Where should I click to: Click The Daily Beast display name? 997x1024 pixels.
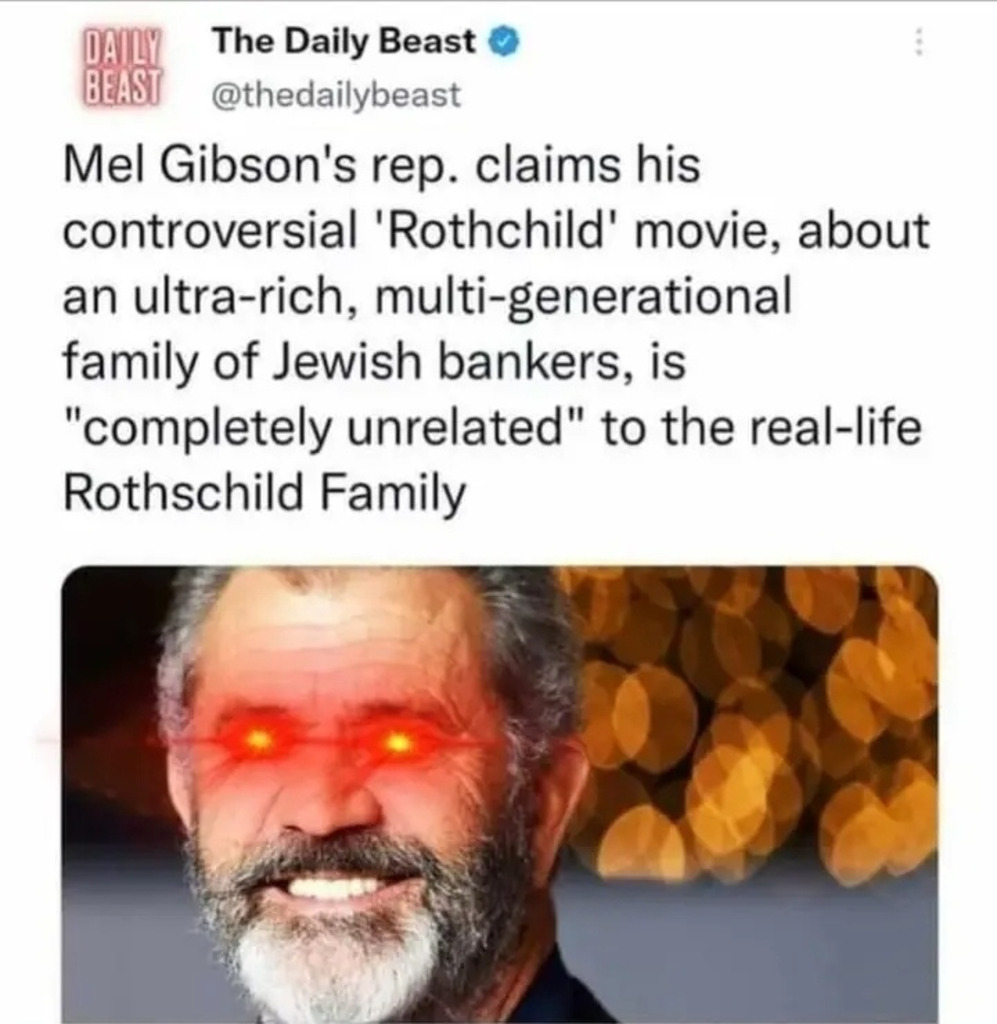[x=345, y=42]
